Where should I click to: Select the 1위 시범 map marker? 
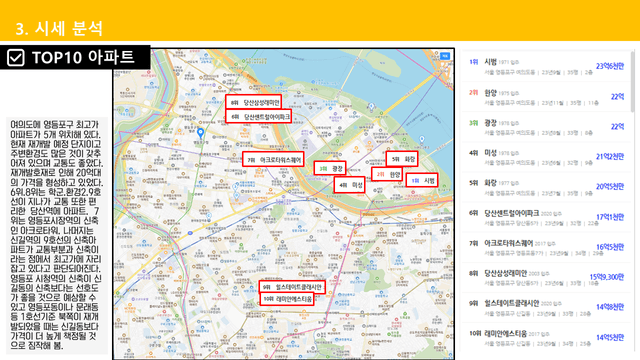[x=422, y=180]
